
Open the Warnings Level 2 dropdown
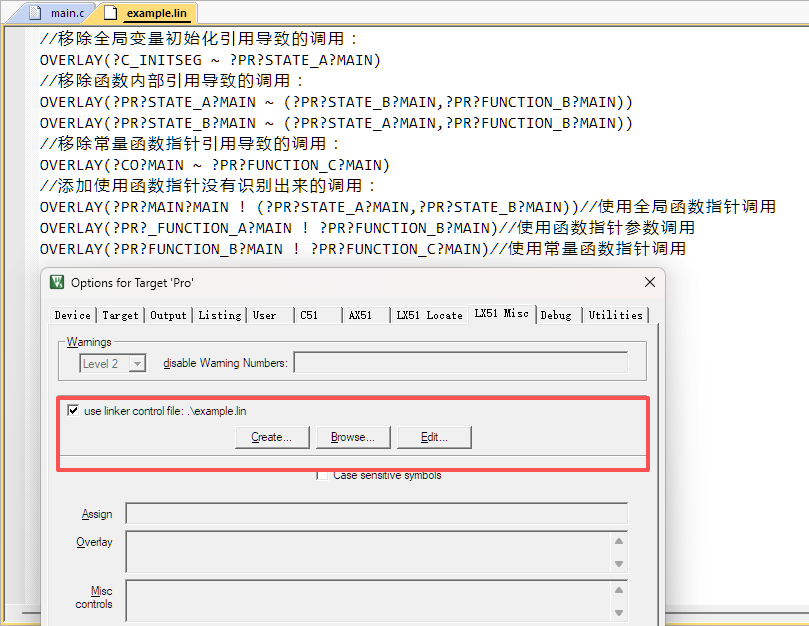pyautogui.click(x=138, y=364)
